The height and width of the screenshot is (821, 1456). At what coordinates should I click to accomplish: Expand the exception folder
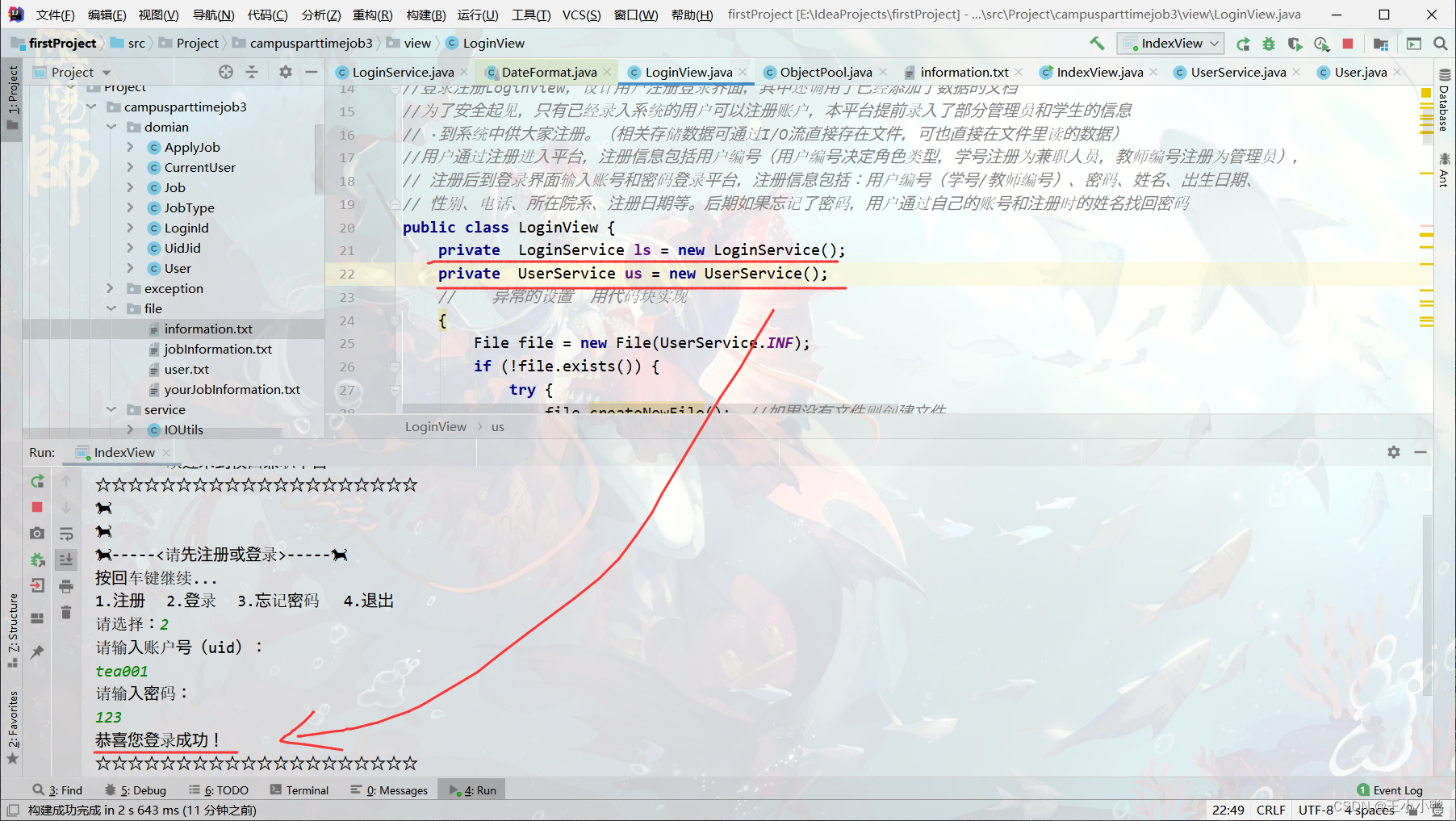[111, 289]
